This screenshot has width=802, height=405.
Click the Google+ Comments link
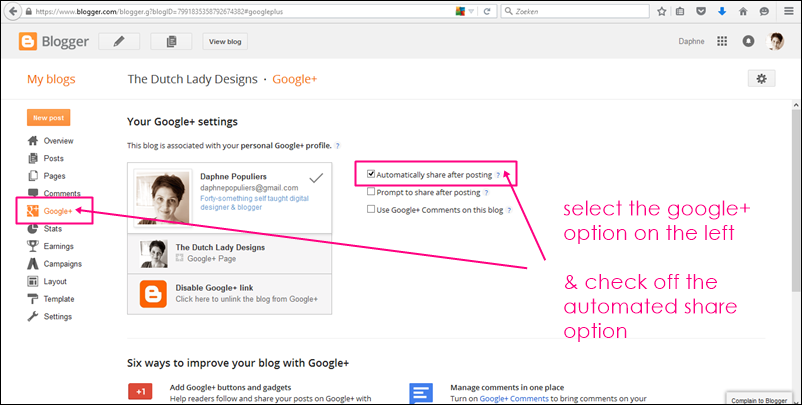click(514, 398)
